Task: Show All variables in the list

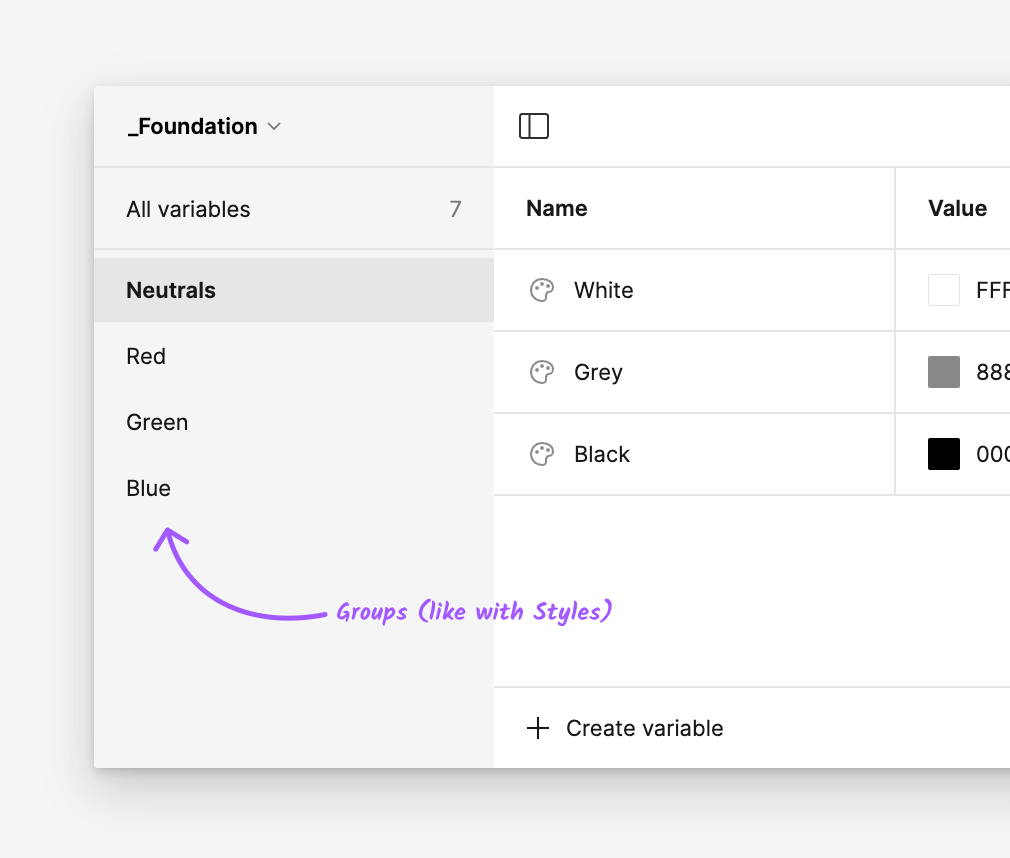Action: [188, 209]
